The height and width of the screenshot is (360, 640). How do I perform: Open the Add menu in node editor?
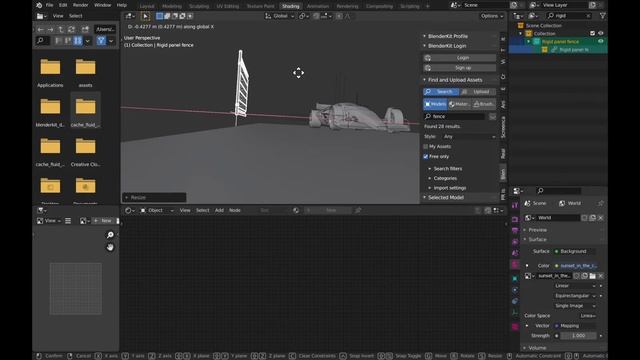[219, 210]
